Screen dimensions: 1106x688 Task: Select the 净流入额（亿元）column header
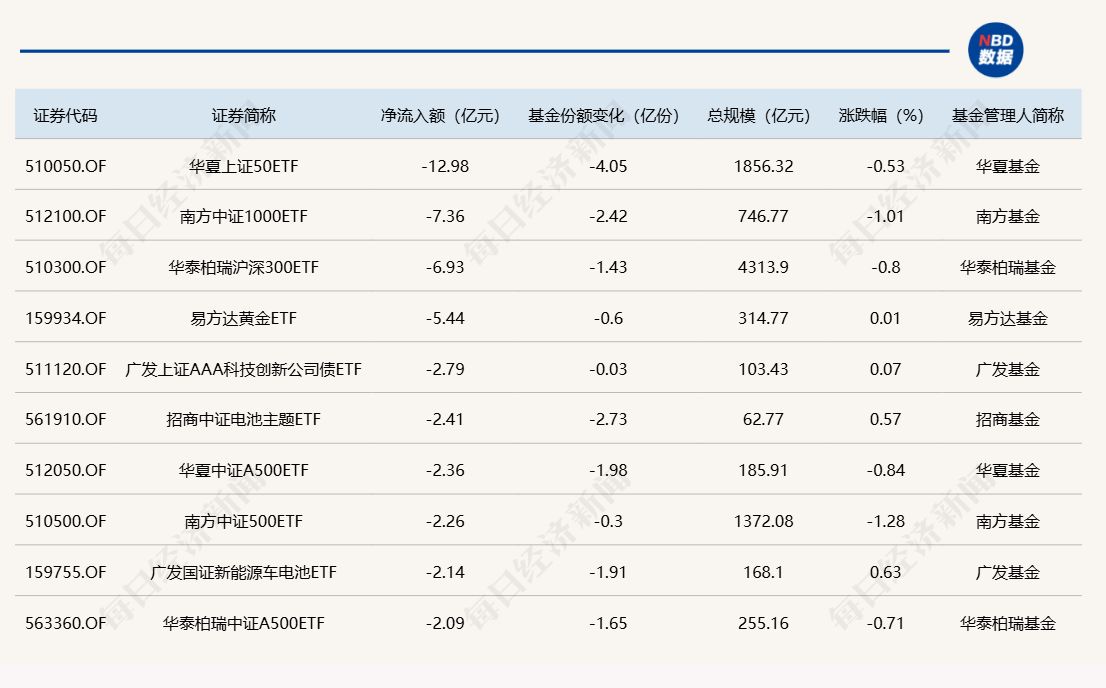440,115
